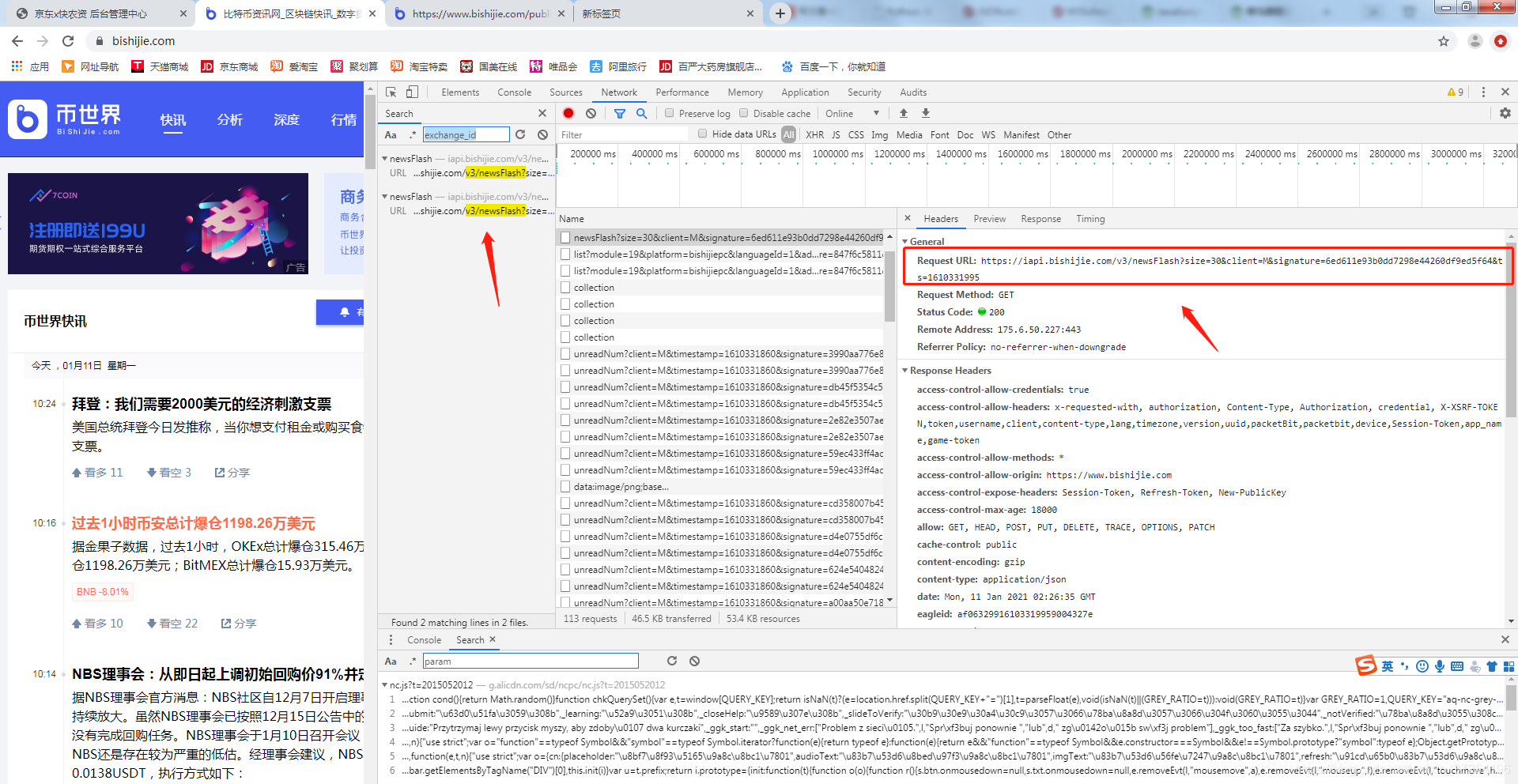
Task: Open the Application tab
Action: [805, 92]
